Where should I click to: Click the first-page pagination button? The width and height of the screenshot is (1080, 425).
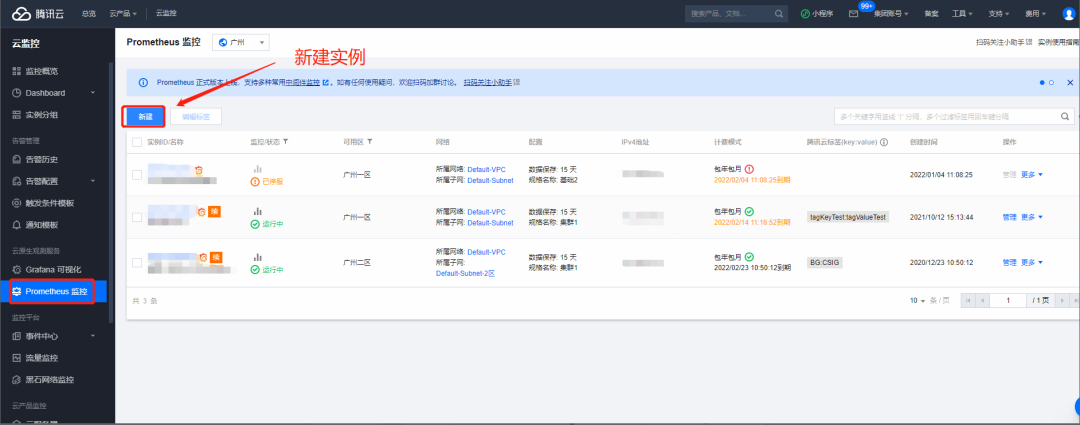point(968,300)
